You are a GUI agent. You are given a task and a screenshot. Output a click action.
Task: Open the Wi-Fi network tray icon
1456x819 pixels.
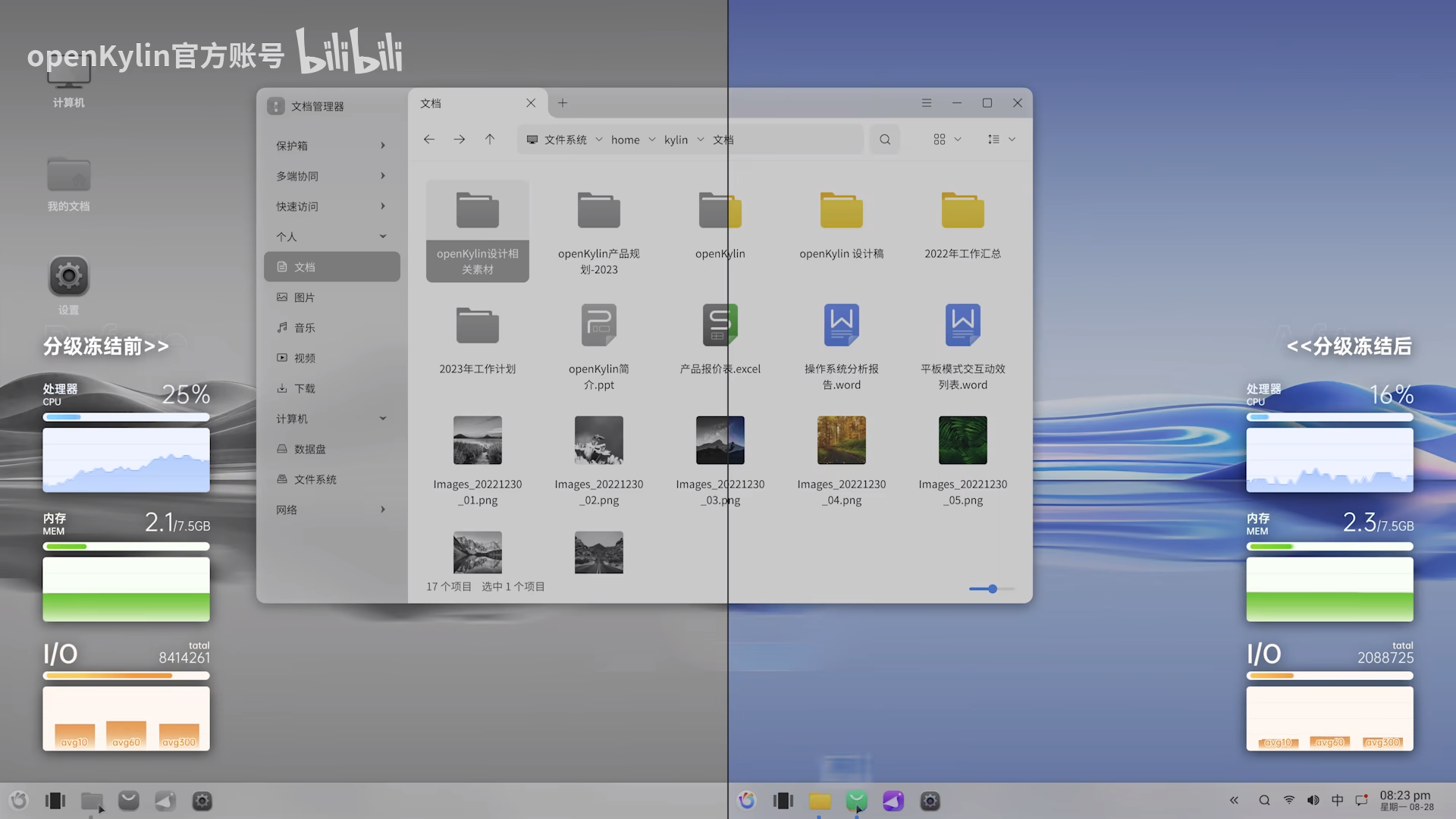point(1289,800)
